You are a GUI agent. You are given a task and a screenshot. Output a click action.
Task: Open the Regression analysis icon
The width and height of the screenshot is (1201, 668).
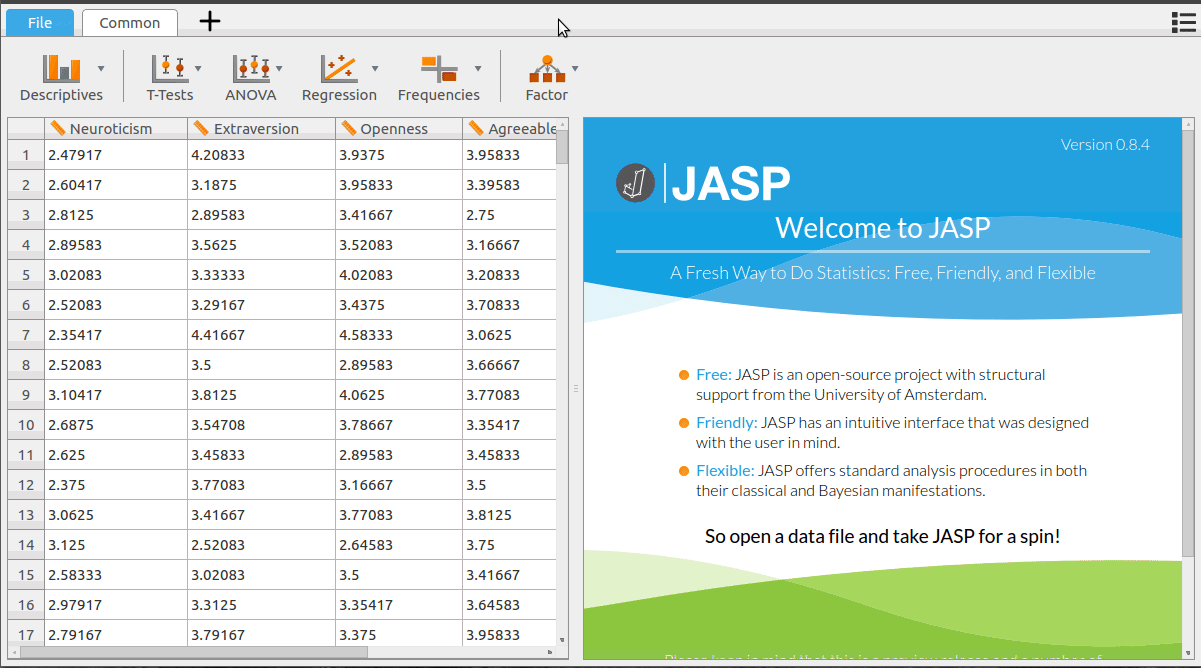point(339,68)
